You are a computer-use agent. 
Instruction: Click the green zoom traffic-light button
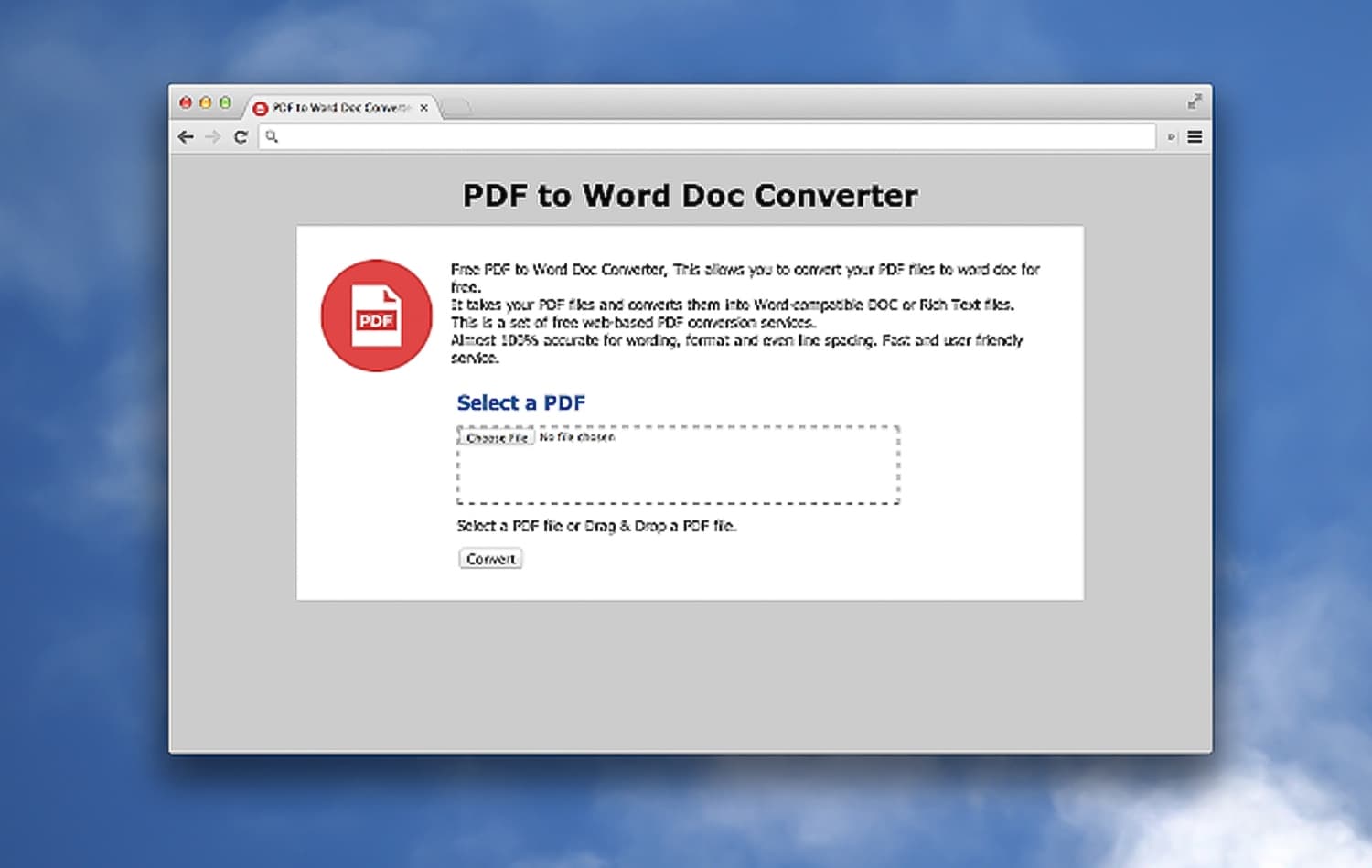click(x=226, y=102)
